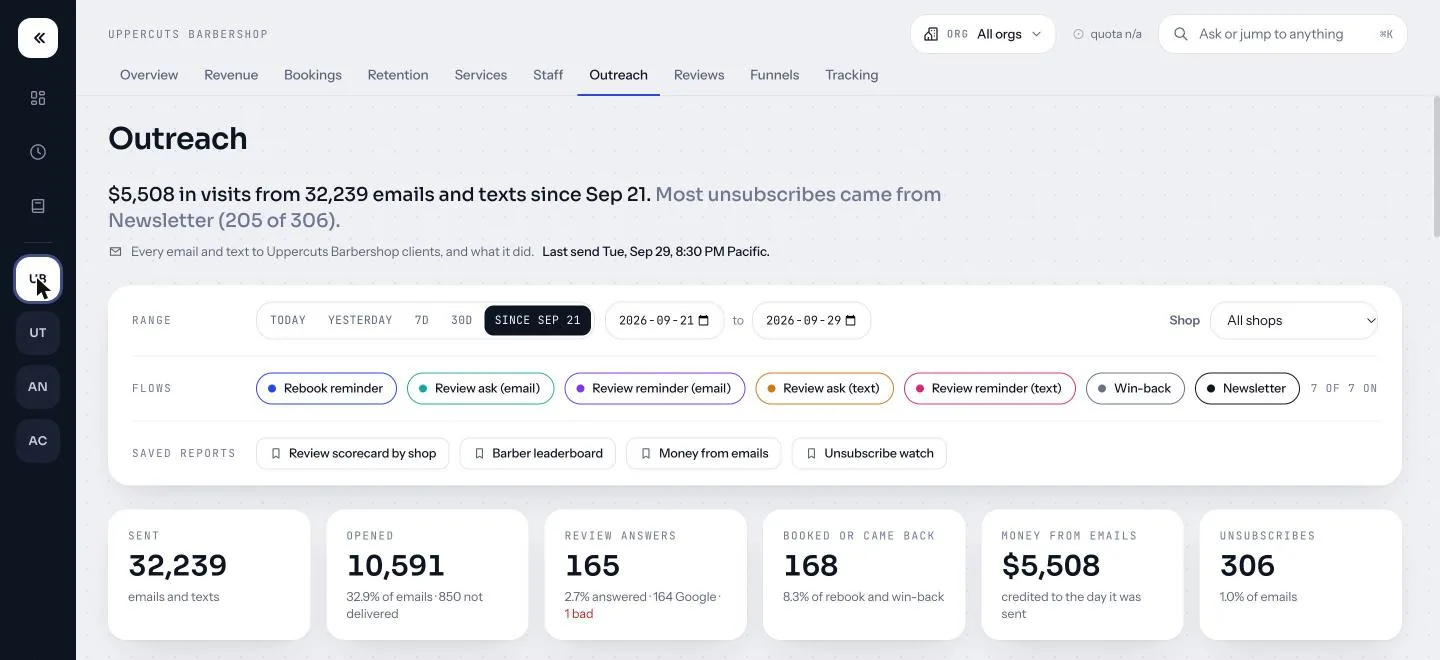This screenshot has height=660, width=1440.
Task: Click the quota status circle icon
Action: [1078, 34]
